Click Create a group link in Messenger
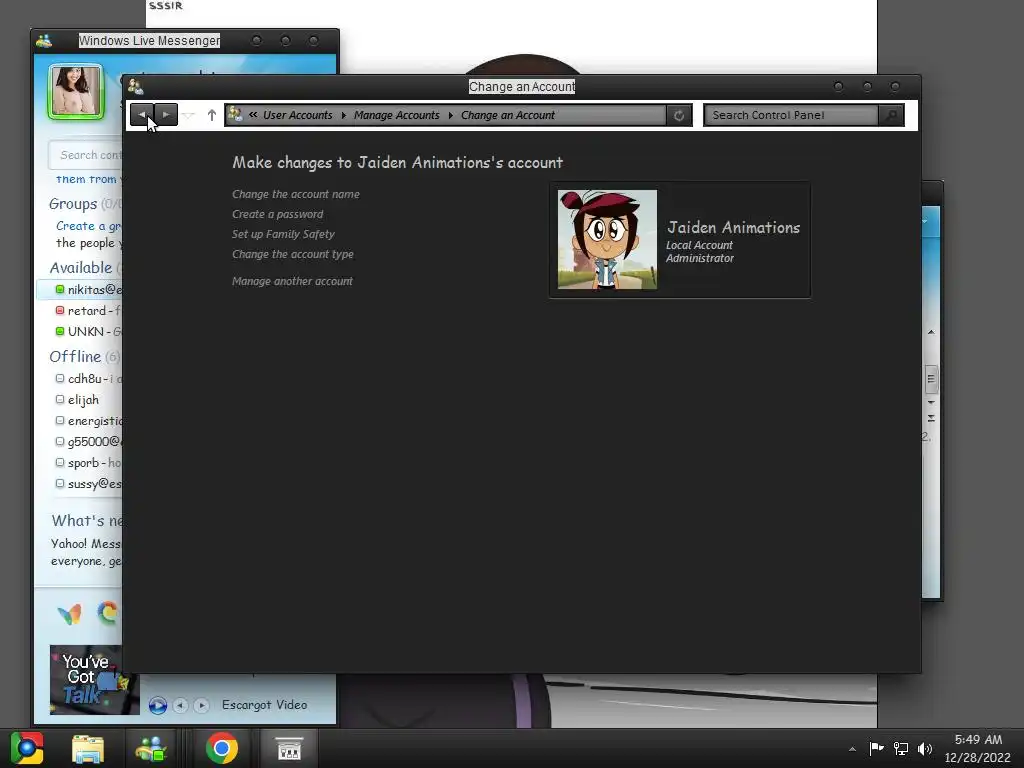Viewport: 1024px width, 768px height. tap(89, 226)
